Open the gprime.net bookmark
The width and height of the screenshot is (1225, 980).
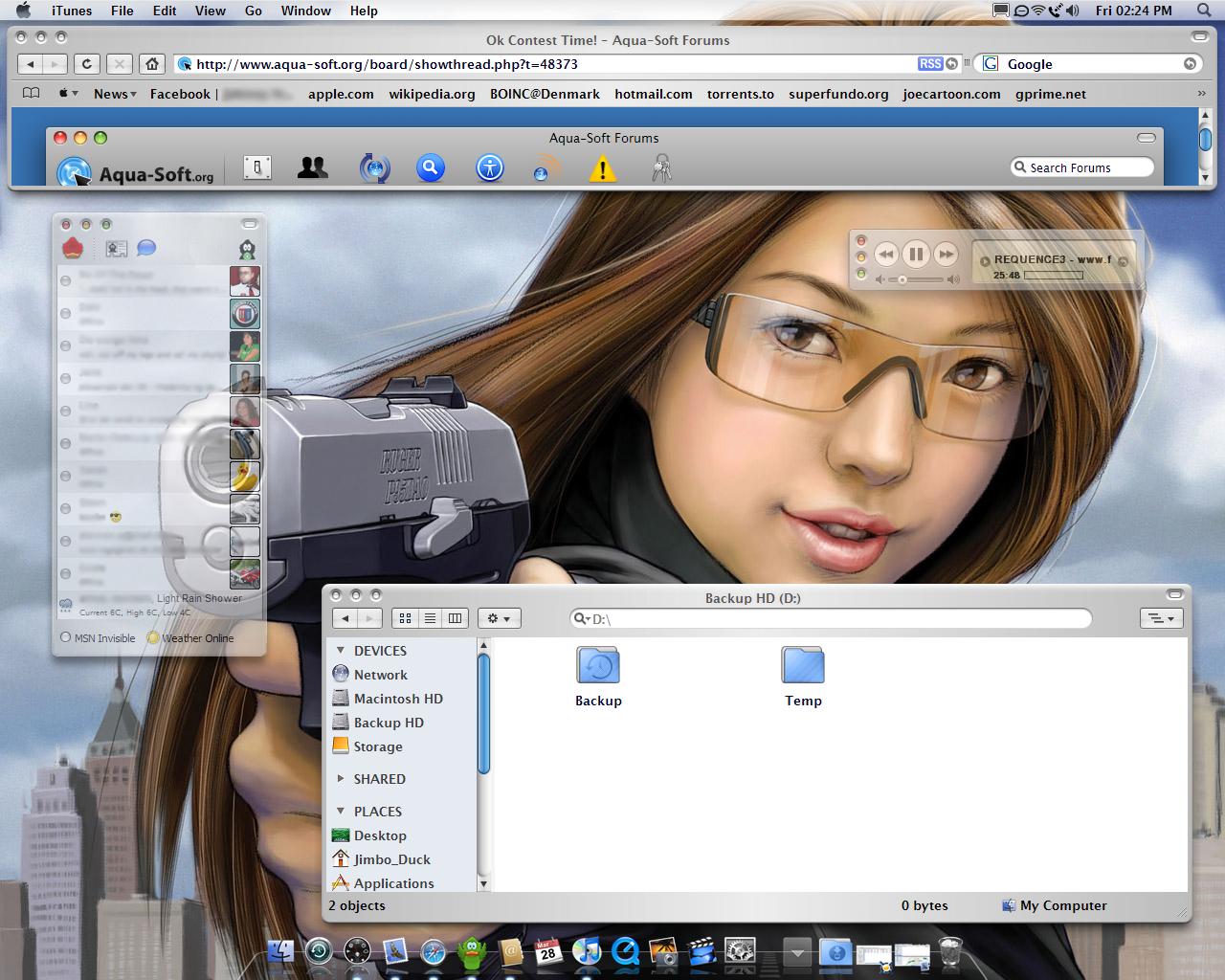click(1051, 94)
